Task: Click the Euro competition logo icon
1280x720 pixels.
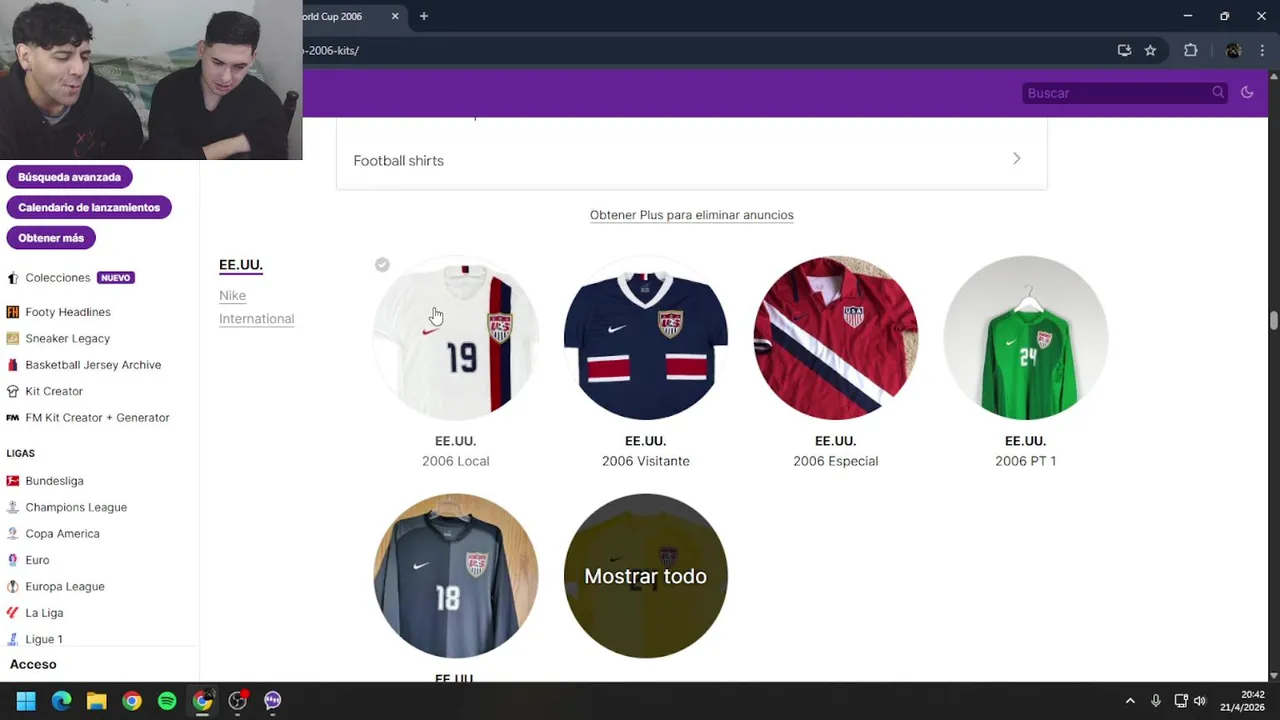Action: point(13,560)
